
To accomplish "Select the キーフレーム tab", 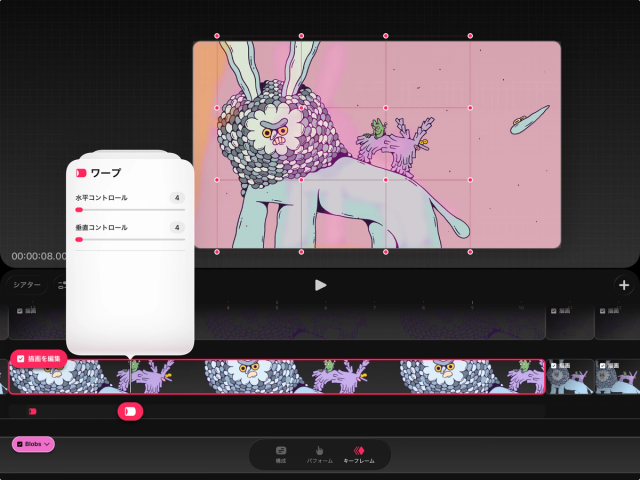I will click(x=359, y=455).
